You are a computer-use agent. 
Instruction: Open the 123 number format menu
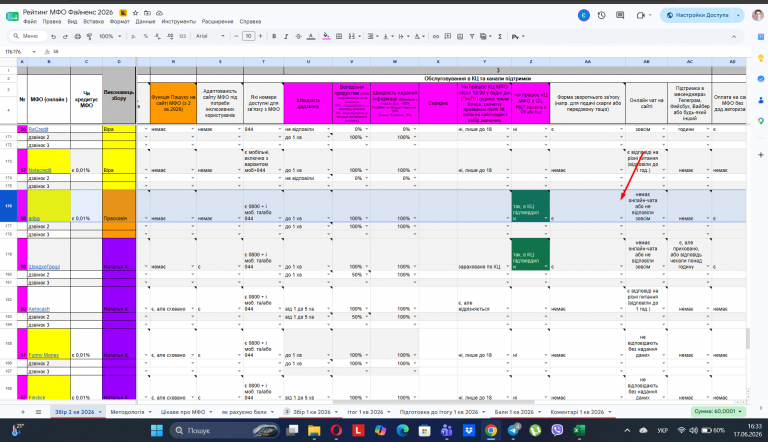[182, 36]
